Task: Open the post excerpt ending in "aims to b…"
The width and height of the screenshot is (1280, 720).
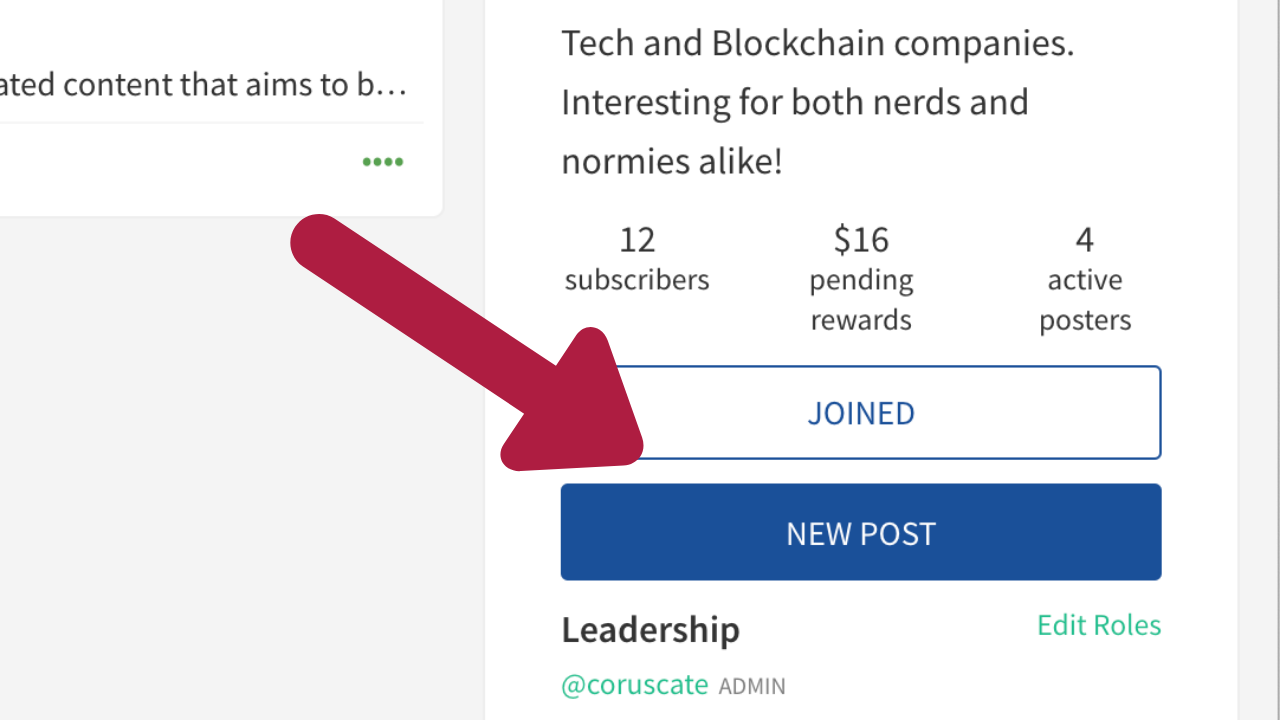Action: (x=200, y=85)
